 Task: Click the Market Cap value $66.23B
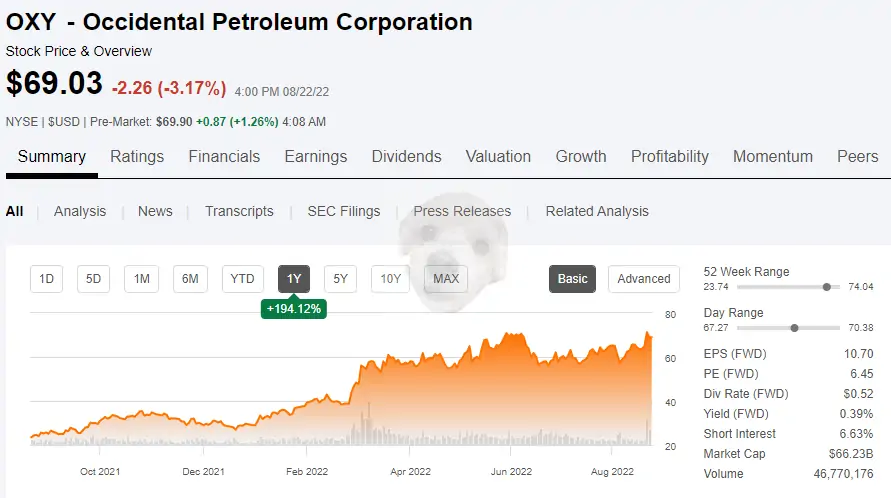point(851,454)
